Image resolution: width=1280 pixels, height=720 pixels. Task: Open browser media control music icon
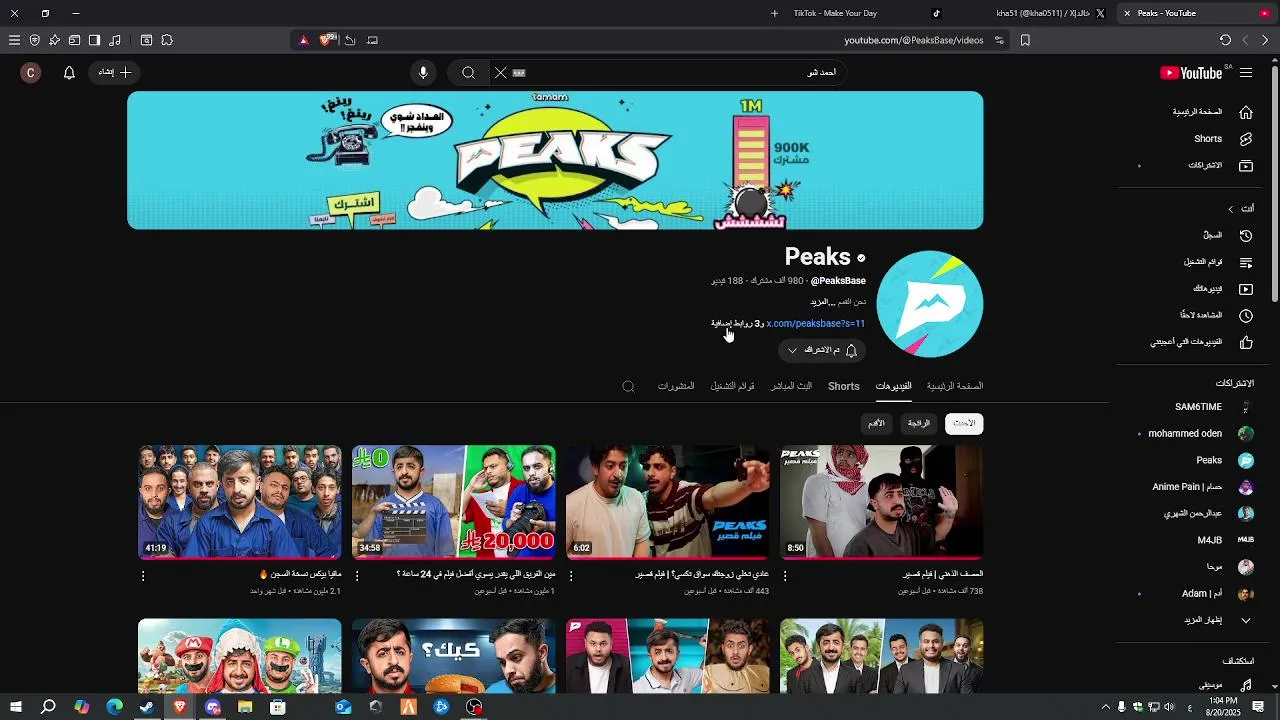(115, 40)
